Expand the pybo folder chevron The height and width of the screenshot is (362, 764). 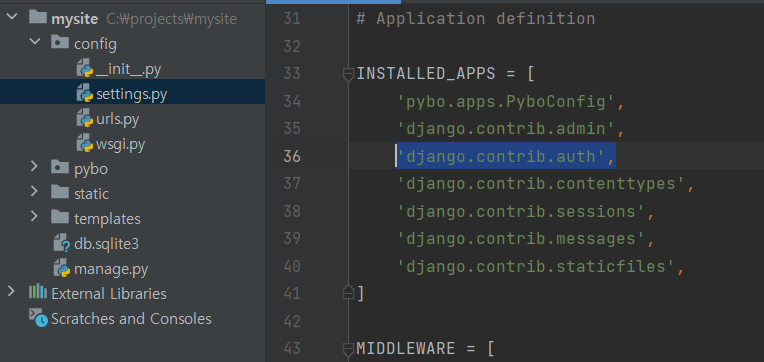pyautogui.click(x=34, y=166)
